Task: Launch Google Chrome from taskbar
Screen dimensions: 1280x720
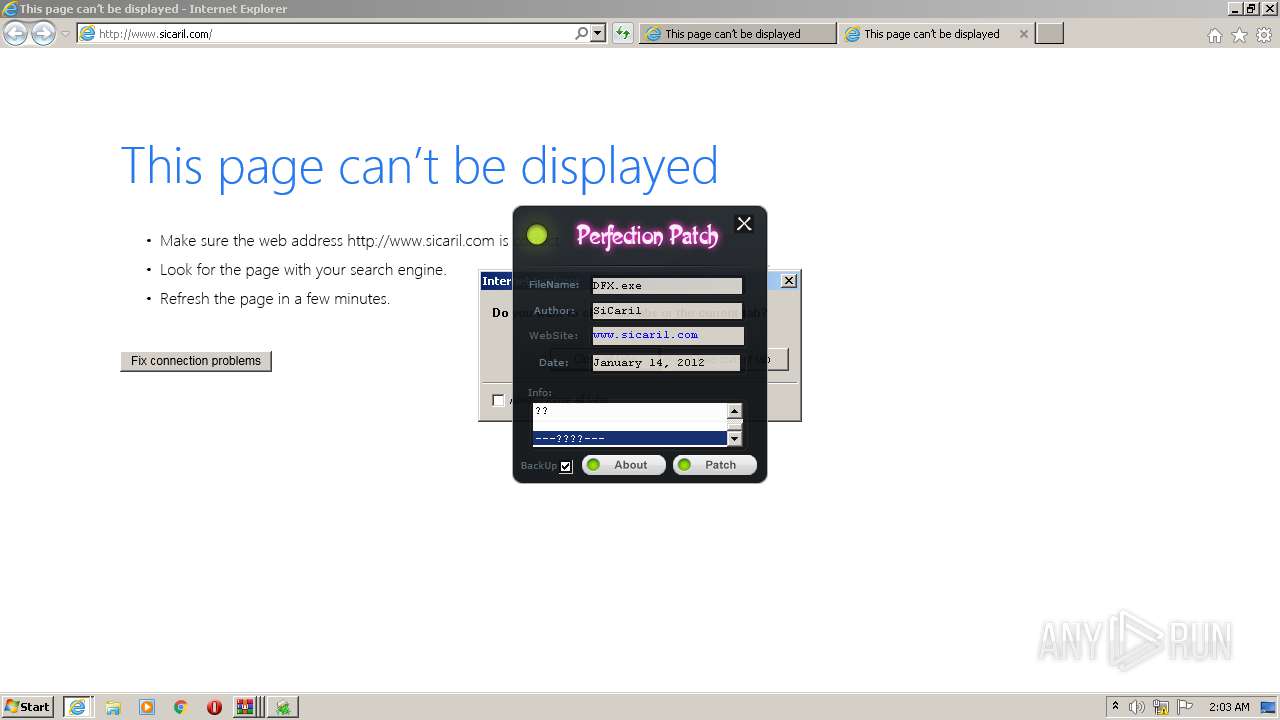Action: pyautogui.click(x=181, y=707)
